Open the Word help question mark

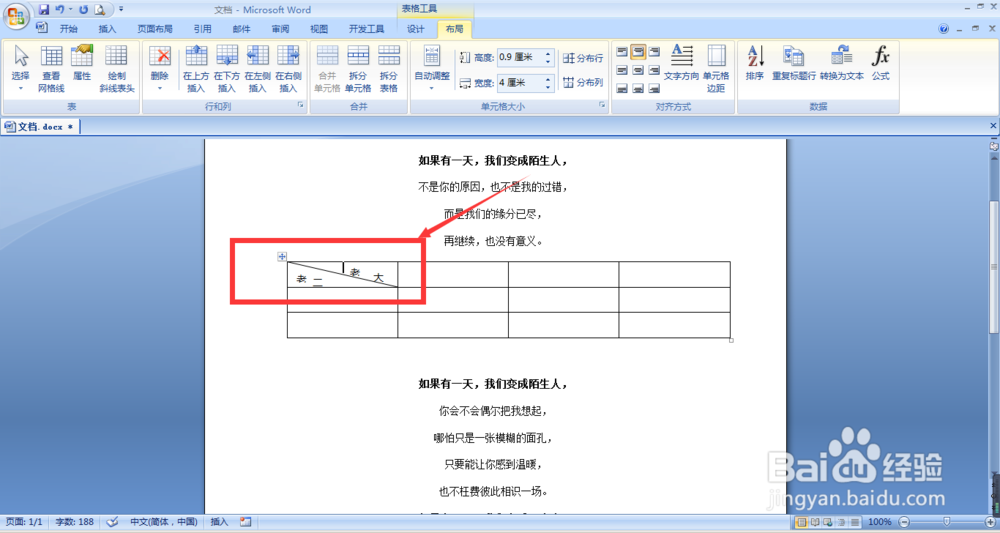click(944, 29)
